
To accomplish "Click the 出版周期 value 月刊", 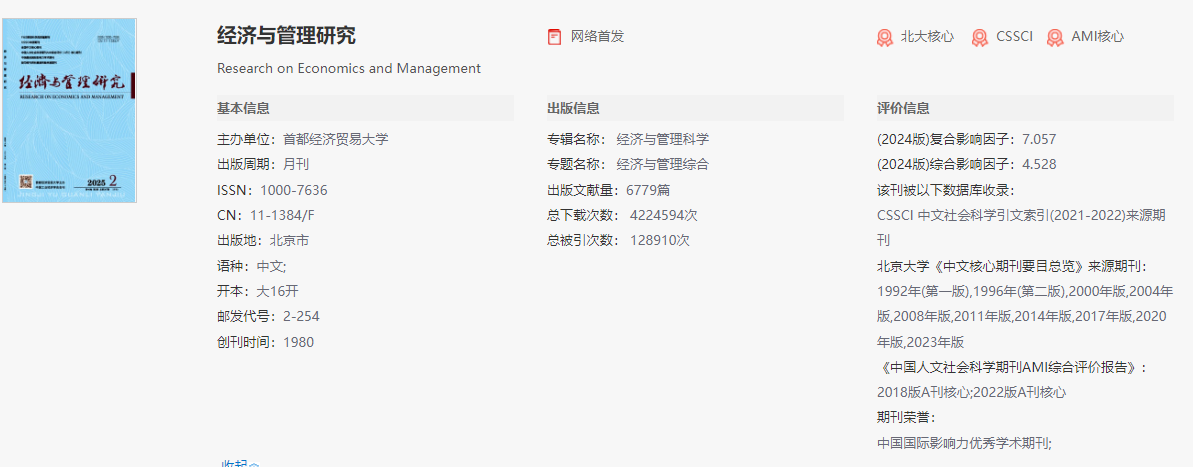I will 296,164.
